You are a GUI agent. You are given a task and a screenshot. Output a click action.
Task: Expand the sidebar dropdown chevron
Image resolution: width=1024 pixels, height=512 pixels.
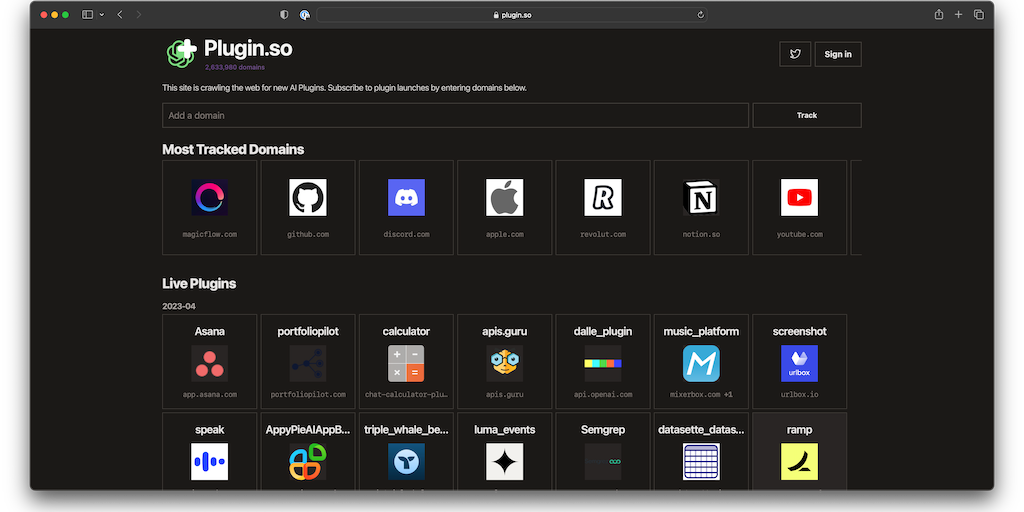pos(101,15)
